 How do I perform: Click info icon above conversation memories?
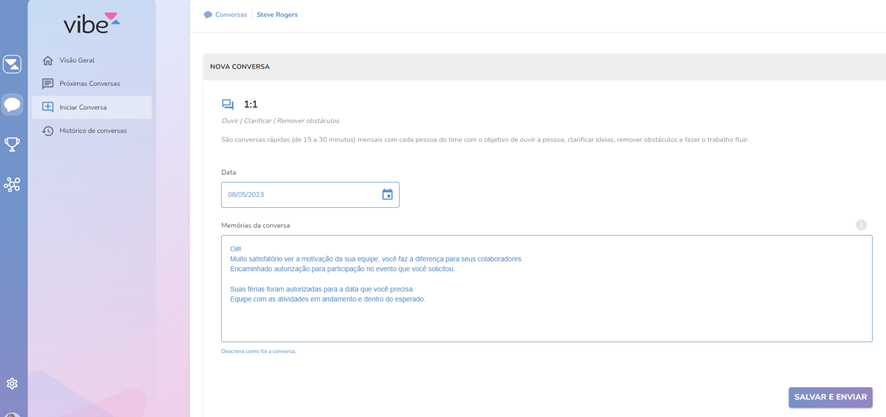point(861,225)
